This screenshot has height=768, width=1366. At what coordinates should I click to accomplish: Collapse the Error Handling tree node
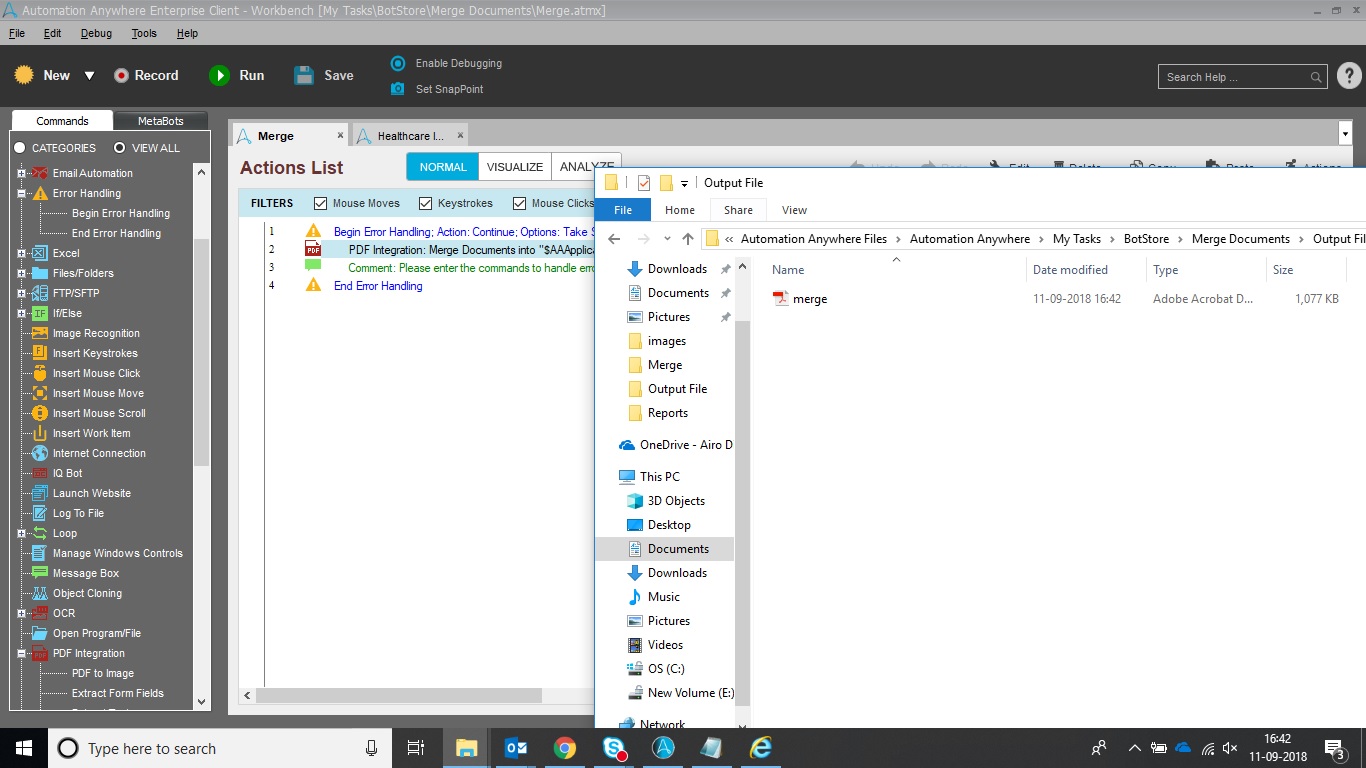(x=21, y=193)
